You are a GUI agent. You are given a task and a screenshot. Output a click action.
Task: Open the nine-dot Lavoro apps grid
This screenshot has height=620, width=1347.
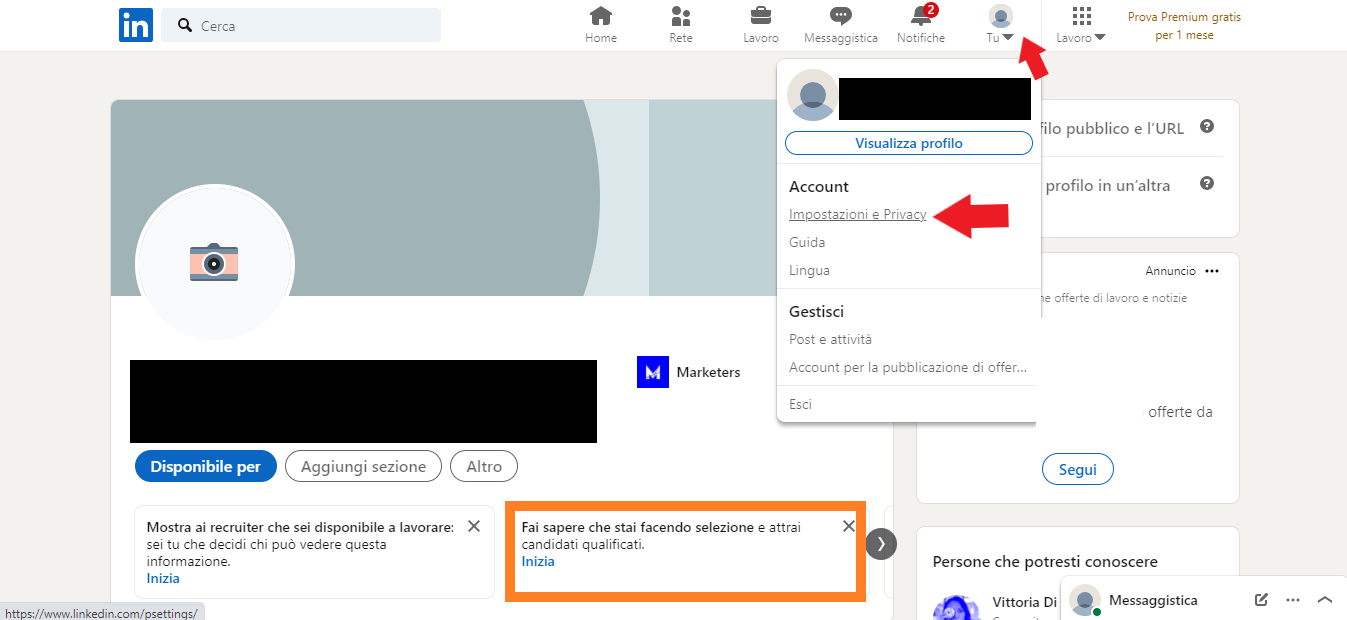[1080, 17]
